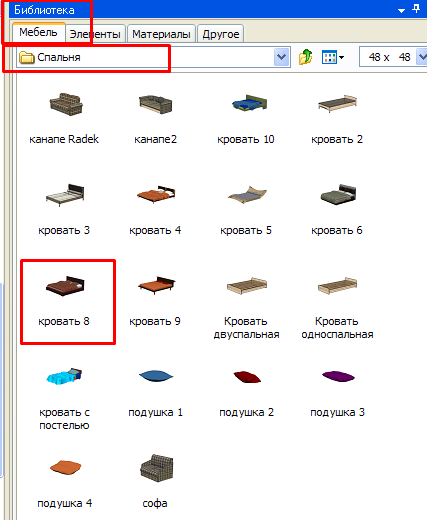Open the Библиотека panel menu arrow
This screenshot has width=427, height=520.
[401, 10]
